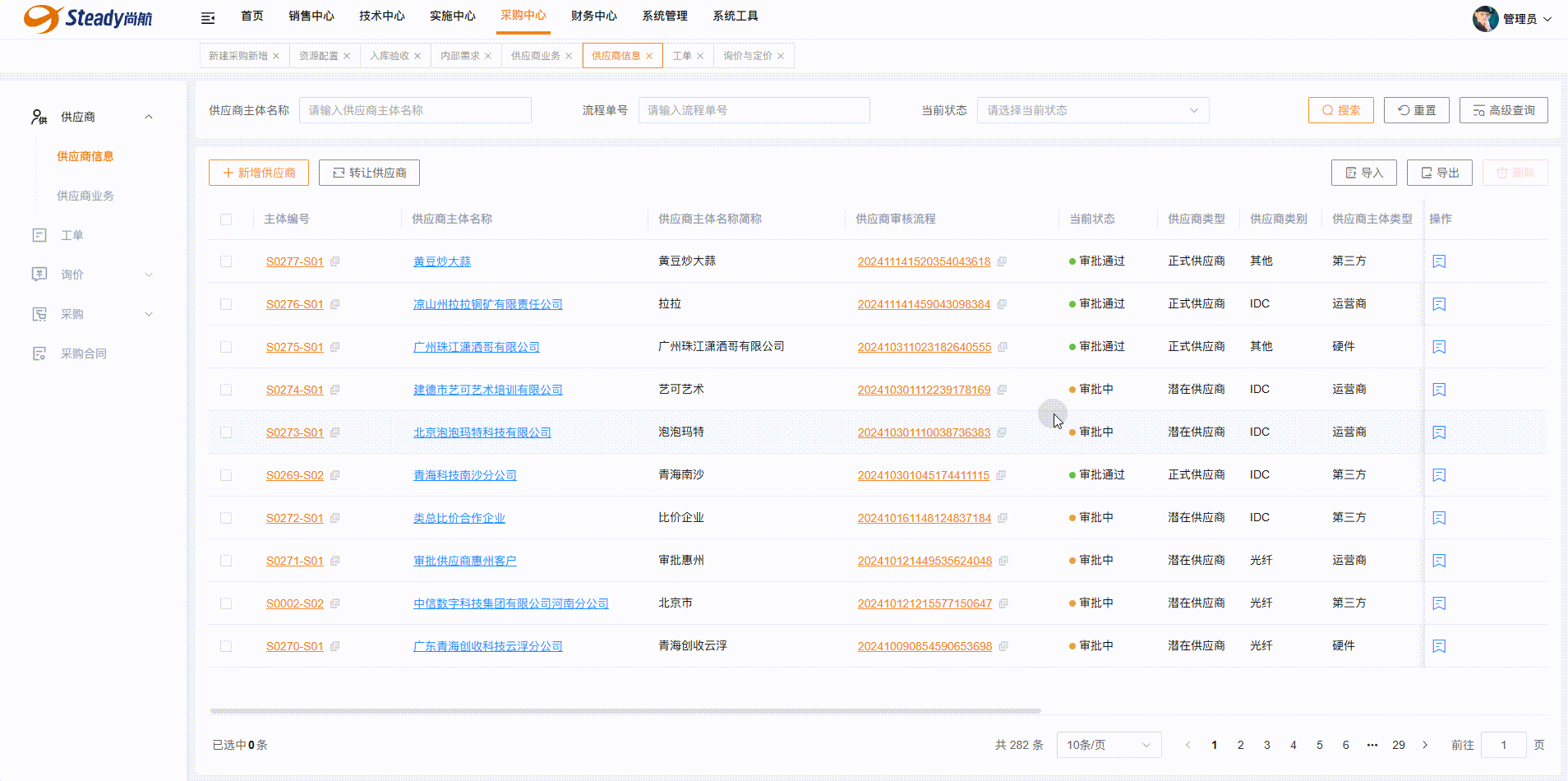Click the administrator avatar
Screen dimensions: 1568x781
[x=1485, y=18]
